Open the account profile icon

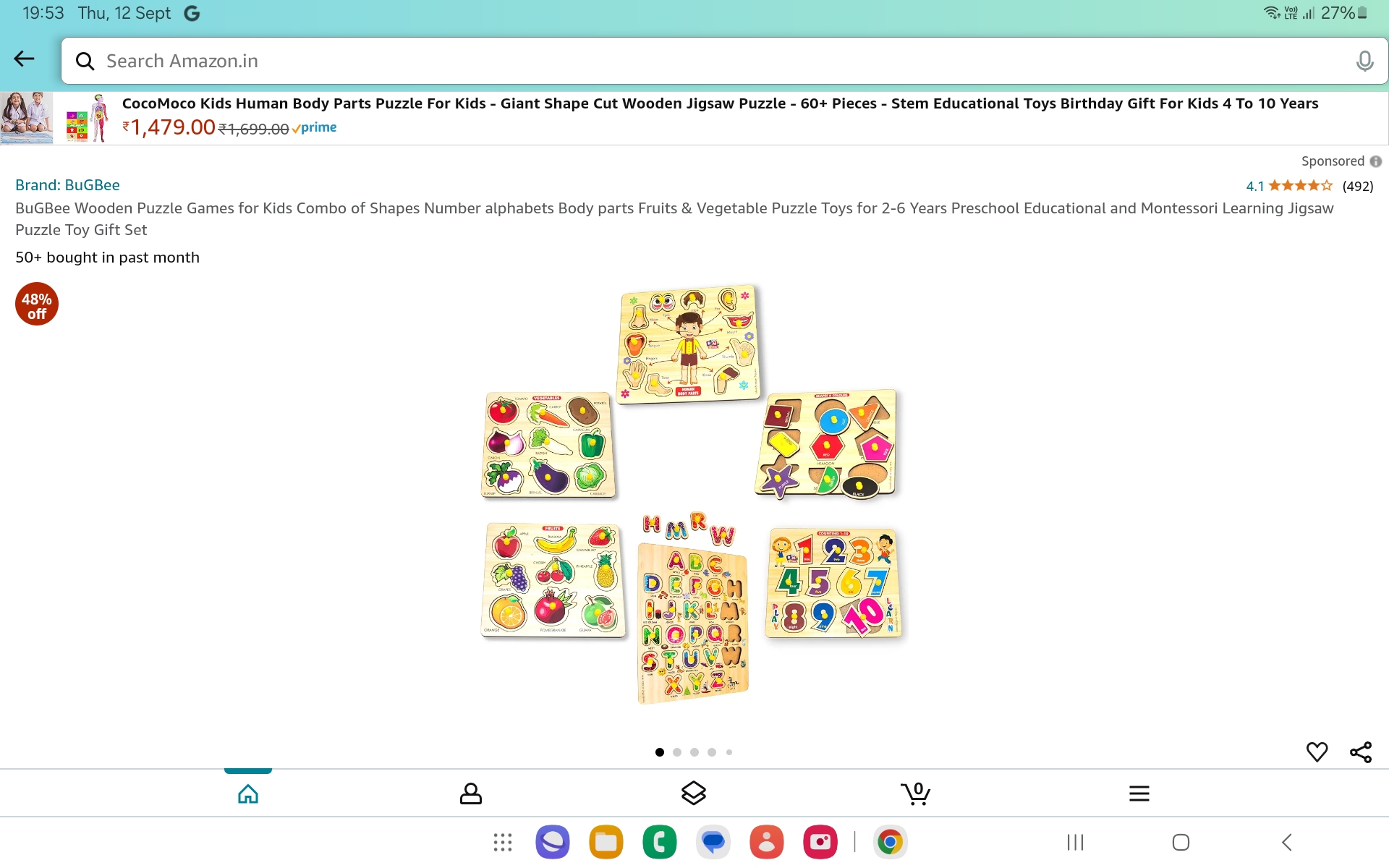[471, 793]
